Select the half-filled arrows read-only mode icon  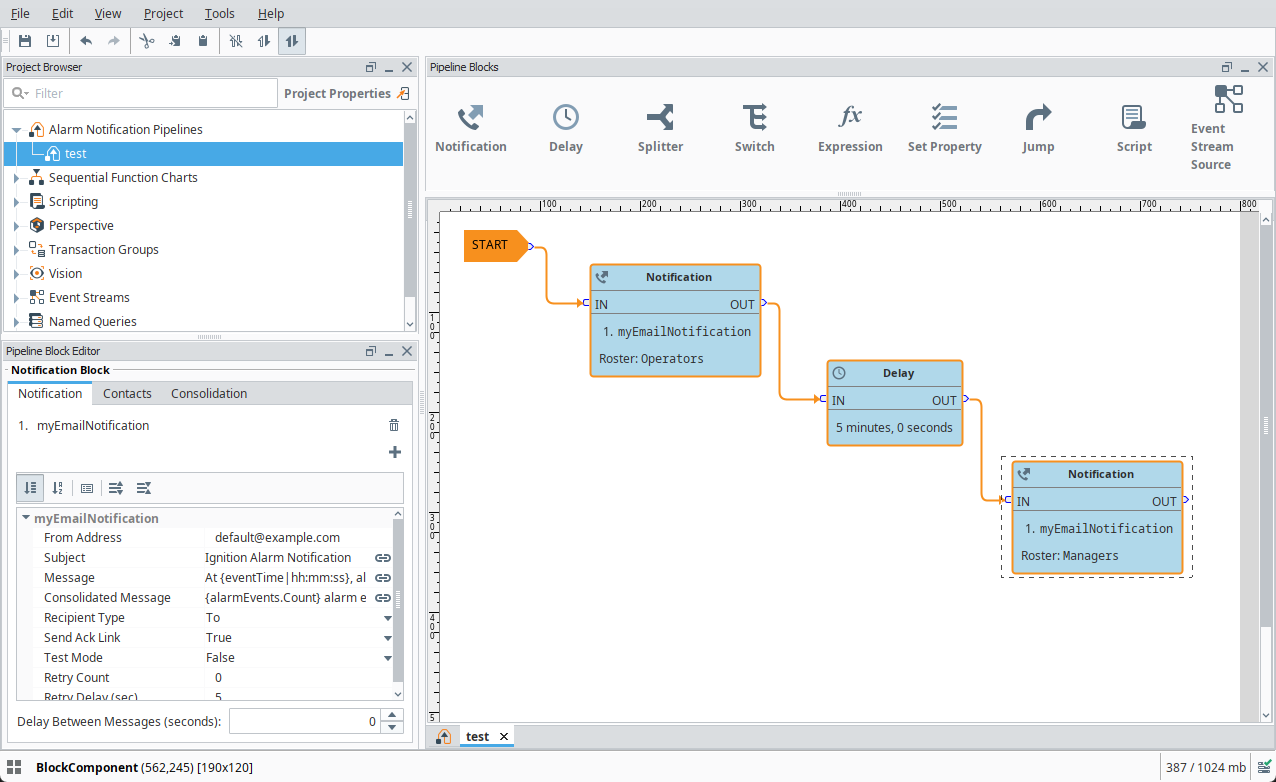tap(264, 41)
